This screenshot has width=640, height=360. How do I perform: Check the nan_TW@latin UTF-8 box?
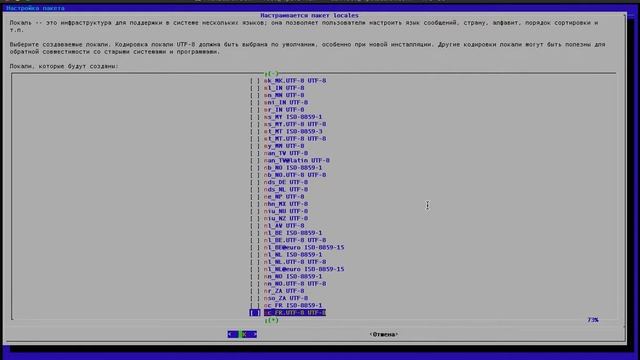coord(255,160)
